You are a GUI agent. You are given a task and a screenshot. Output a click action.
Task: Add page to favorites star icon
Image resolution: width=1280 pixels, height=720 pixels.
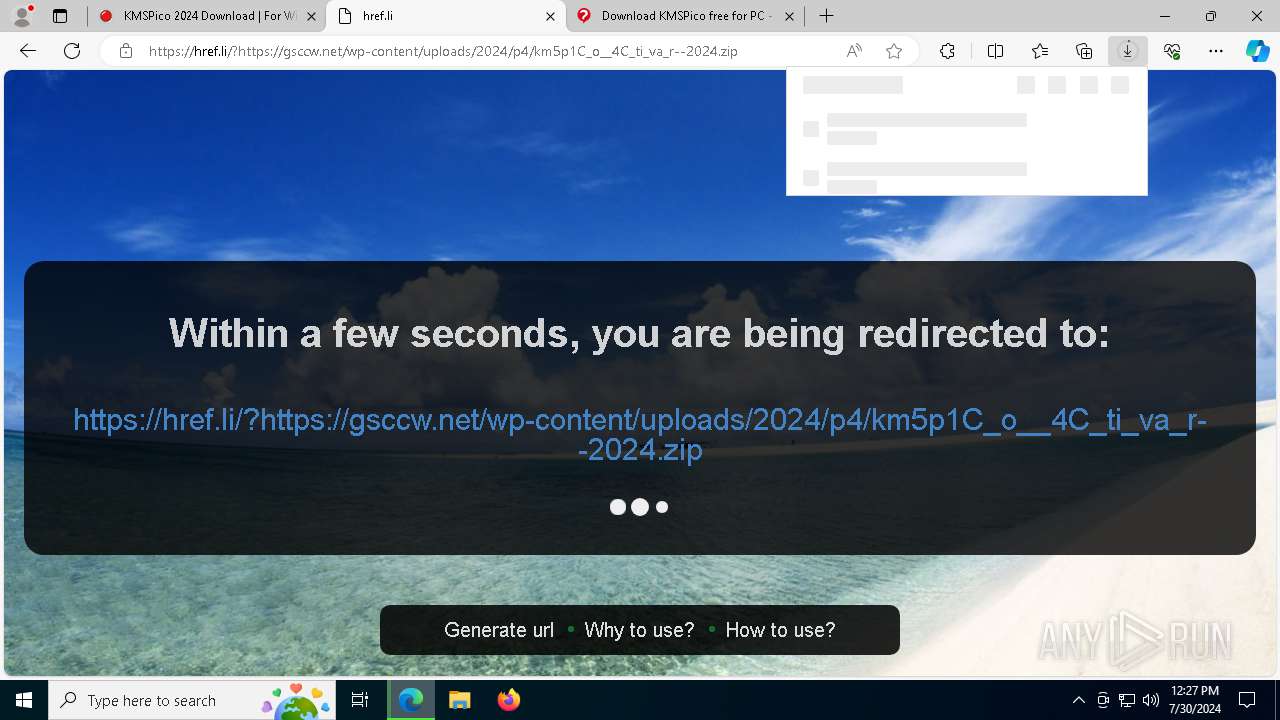point(894,51)
